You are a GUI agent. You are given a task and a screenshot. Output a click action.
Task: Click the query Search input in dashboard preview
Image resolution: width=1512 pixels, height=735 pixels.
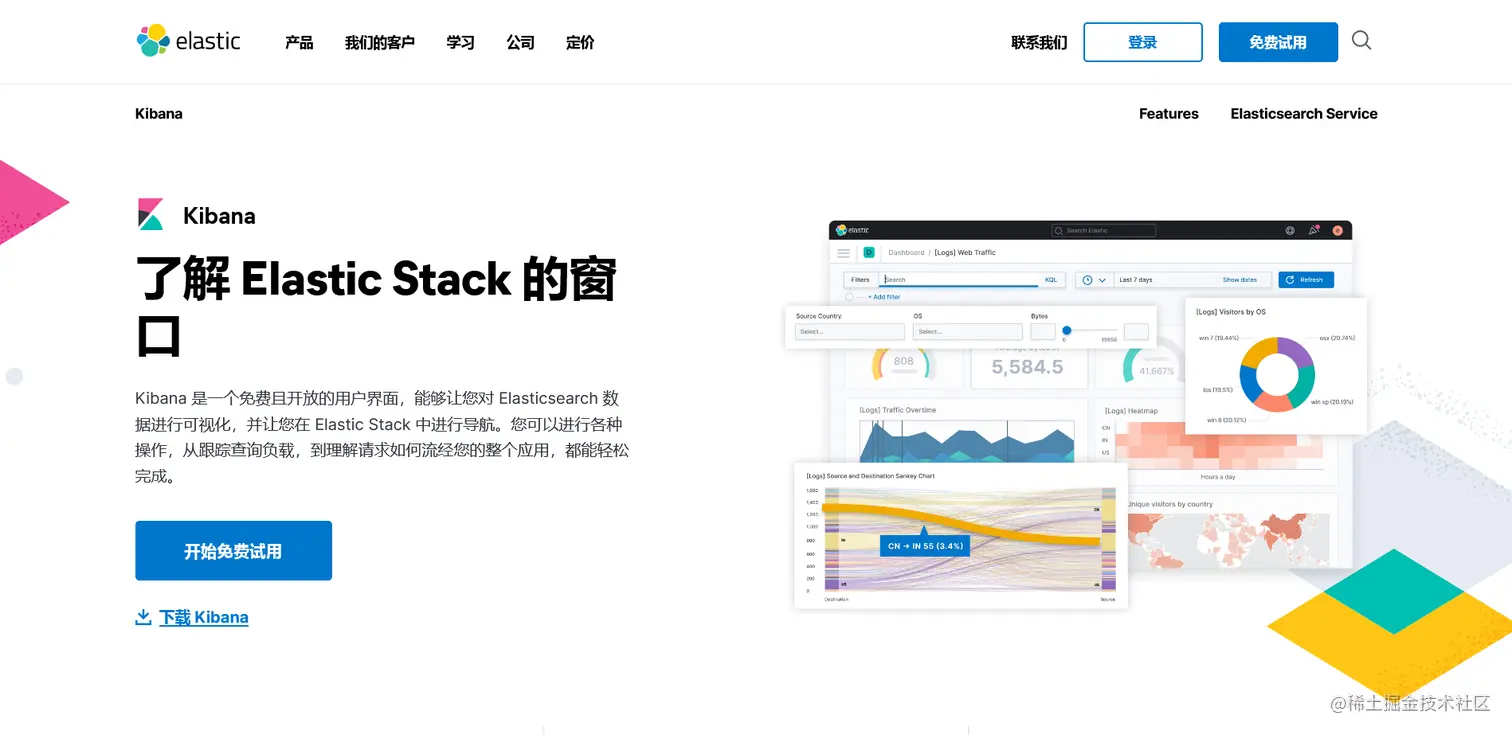[x=960, y=280]
